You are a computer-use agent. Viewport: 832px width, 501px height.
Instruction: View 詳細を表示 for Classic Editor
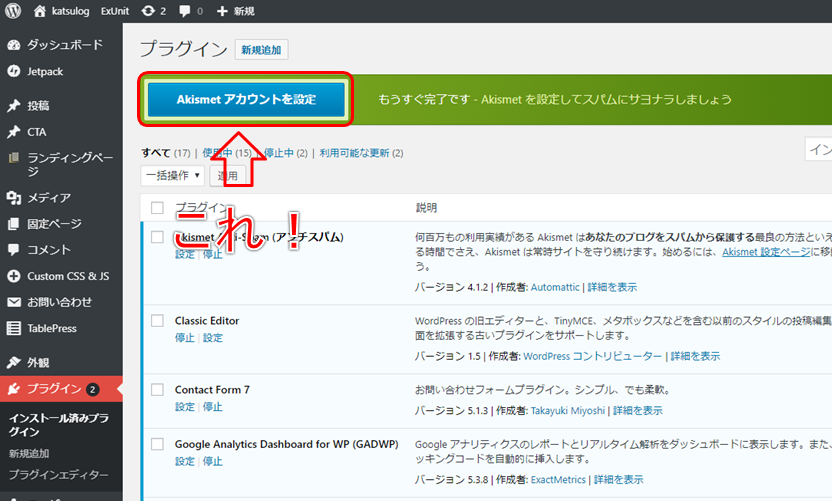pos(695,356)
